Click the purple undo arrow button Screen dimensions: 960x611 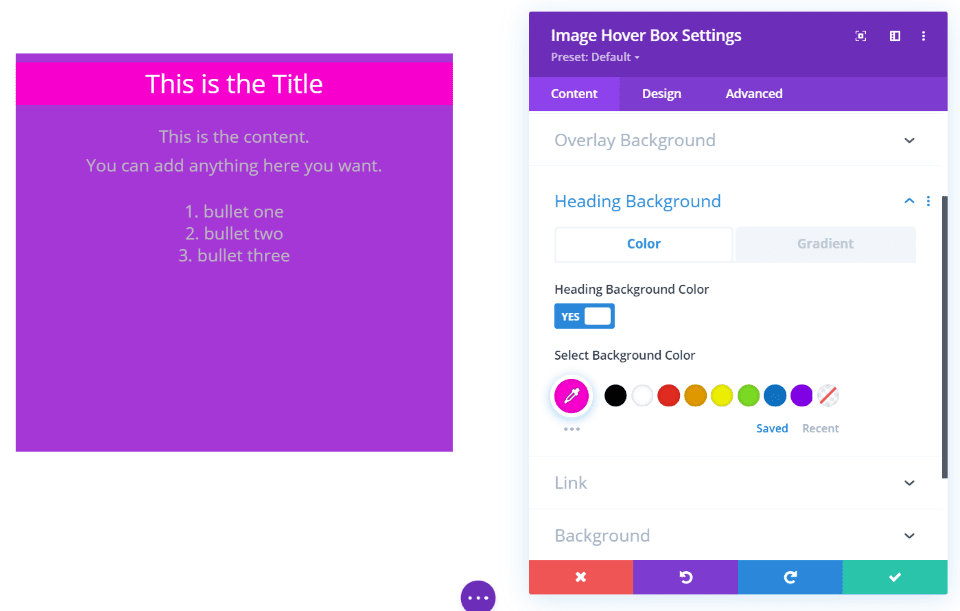pos(685,577)
